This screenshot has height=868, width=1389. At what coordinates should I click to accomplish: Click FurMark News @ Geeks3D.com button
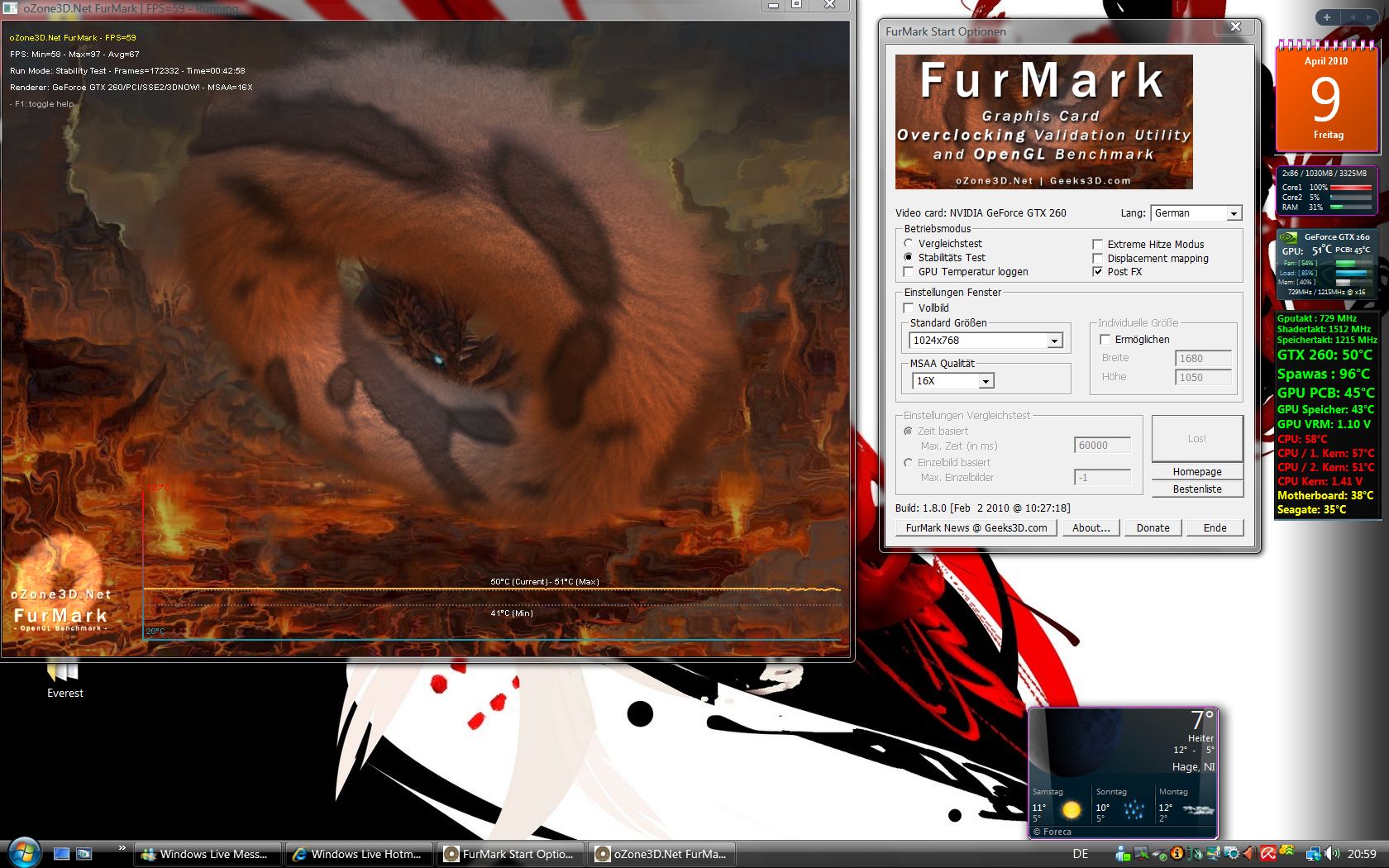(976, 527)
